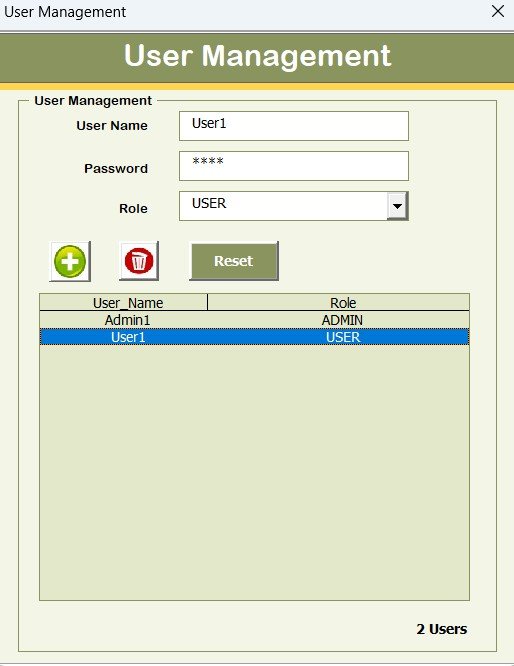Click the green plus add user icon
The width and height of the screenshot is (514, 666).
point(70,261)
